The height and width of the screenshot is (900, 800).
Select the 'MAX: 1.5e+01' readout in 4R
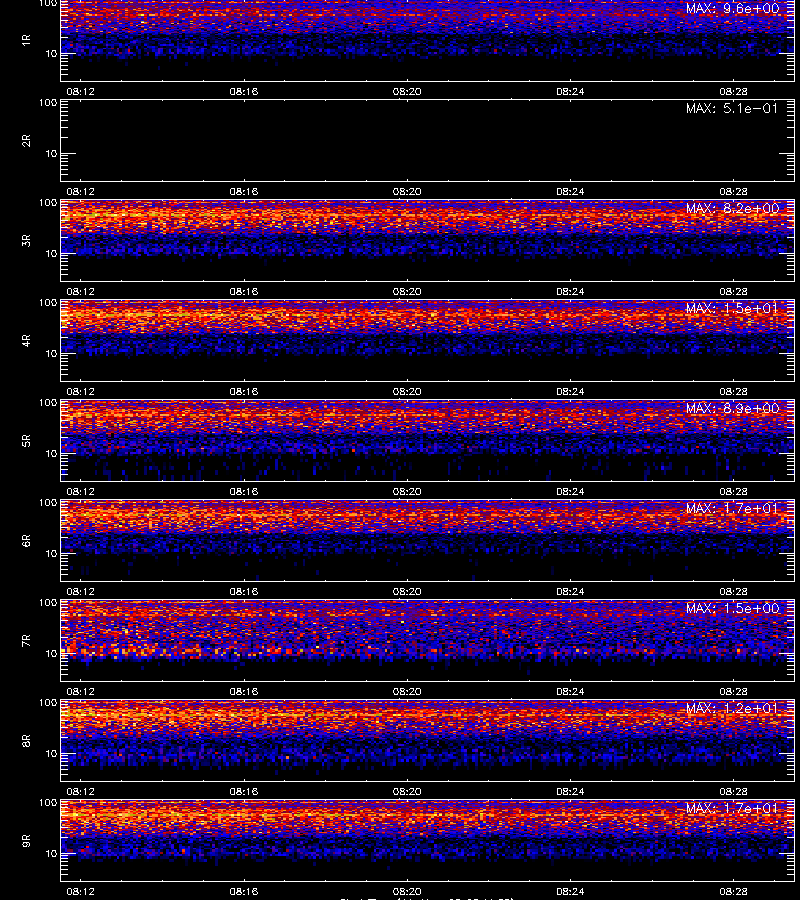[x=732, y=308]
